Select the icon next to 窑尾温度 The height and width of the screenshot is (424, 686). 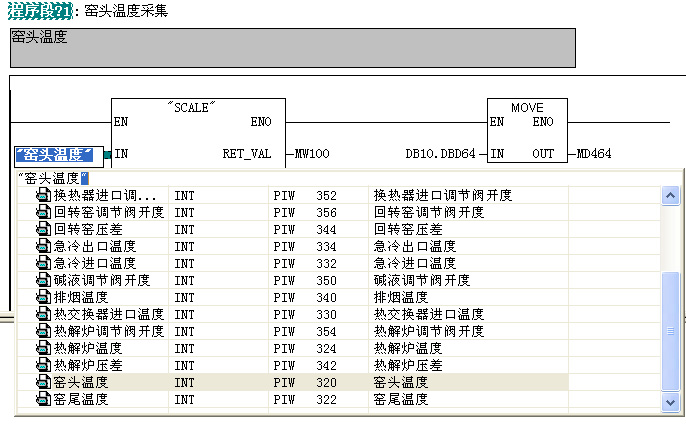pyautogui.click(x=43, y=399)
